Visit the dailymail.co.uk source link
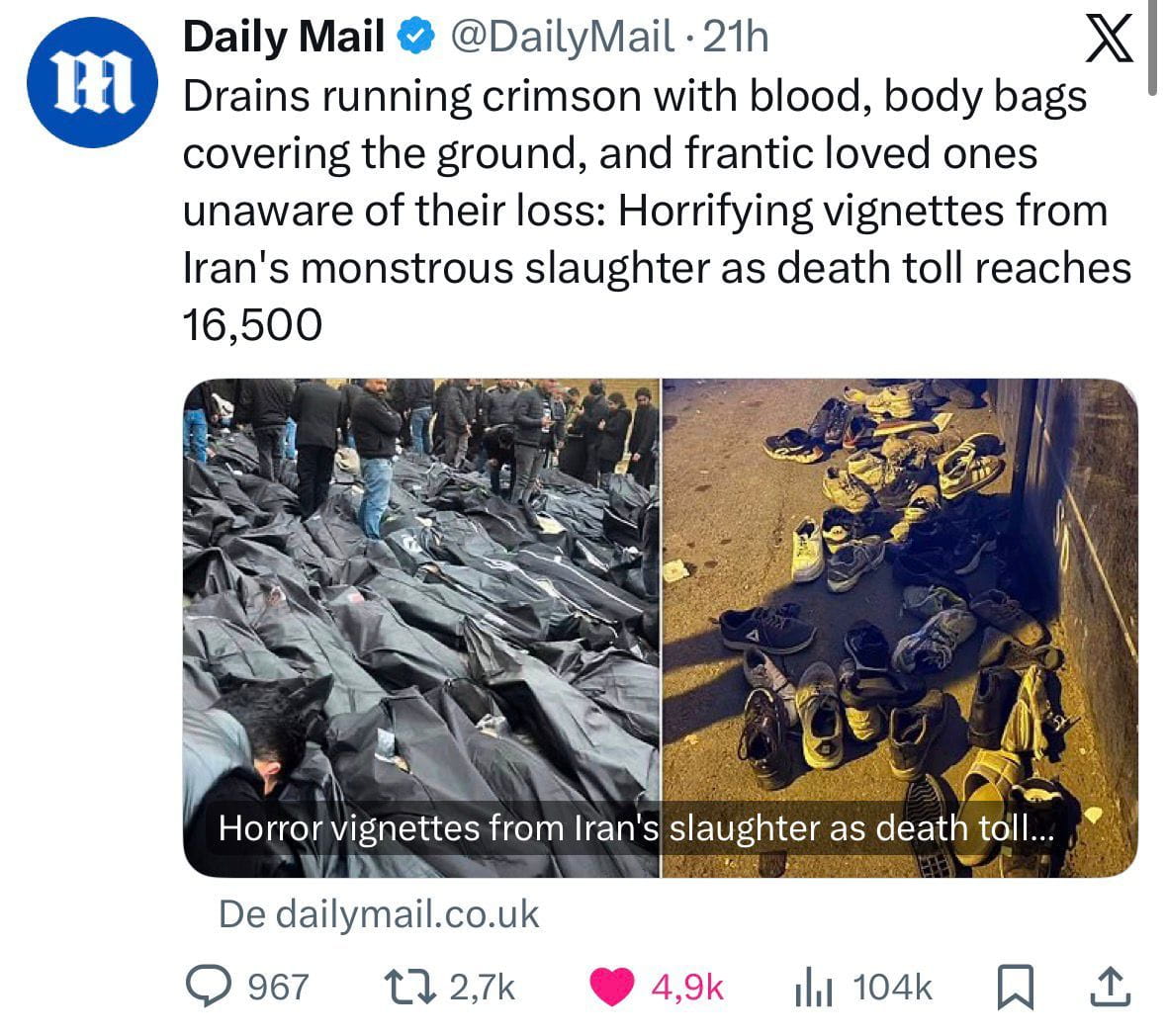The width and height of the screenshot is (1166, 1036). tap(379, 914)
